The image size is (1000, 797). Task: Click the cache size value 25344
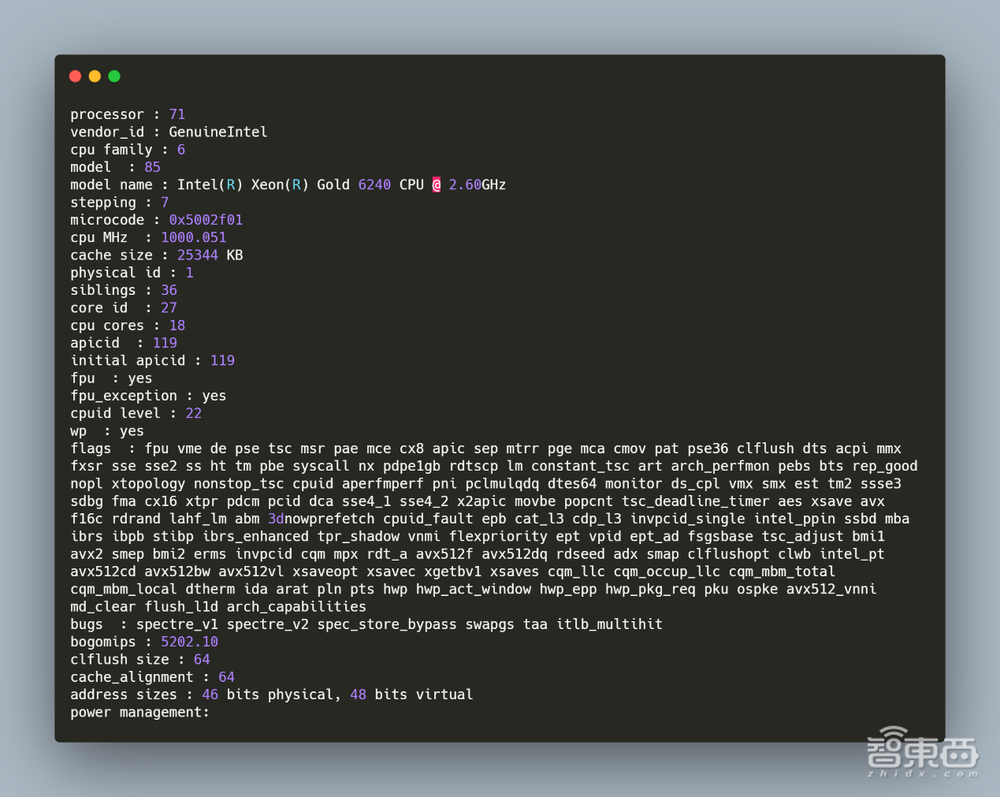[x=197, y=255]
